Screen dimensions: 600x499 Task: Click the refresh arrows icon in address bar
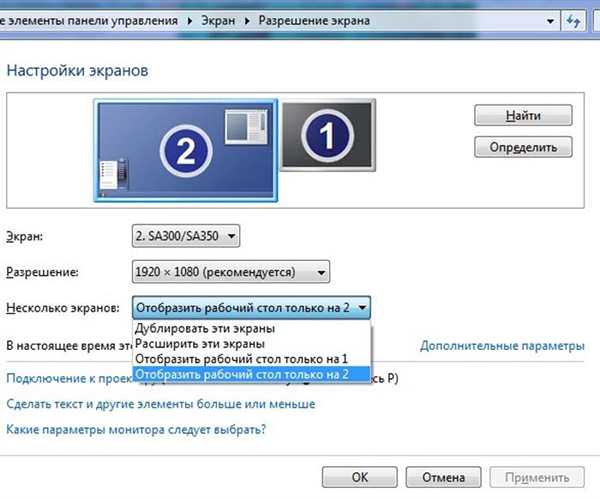573,21
